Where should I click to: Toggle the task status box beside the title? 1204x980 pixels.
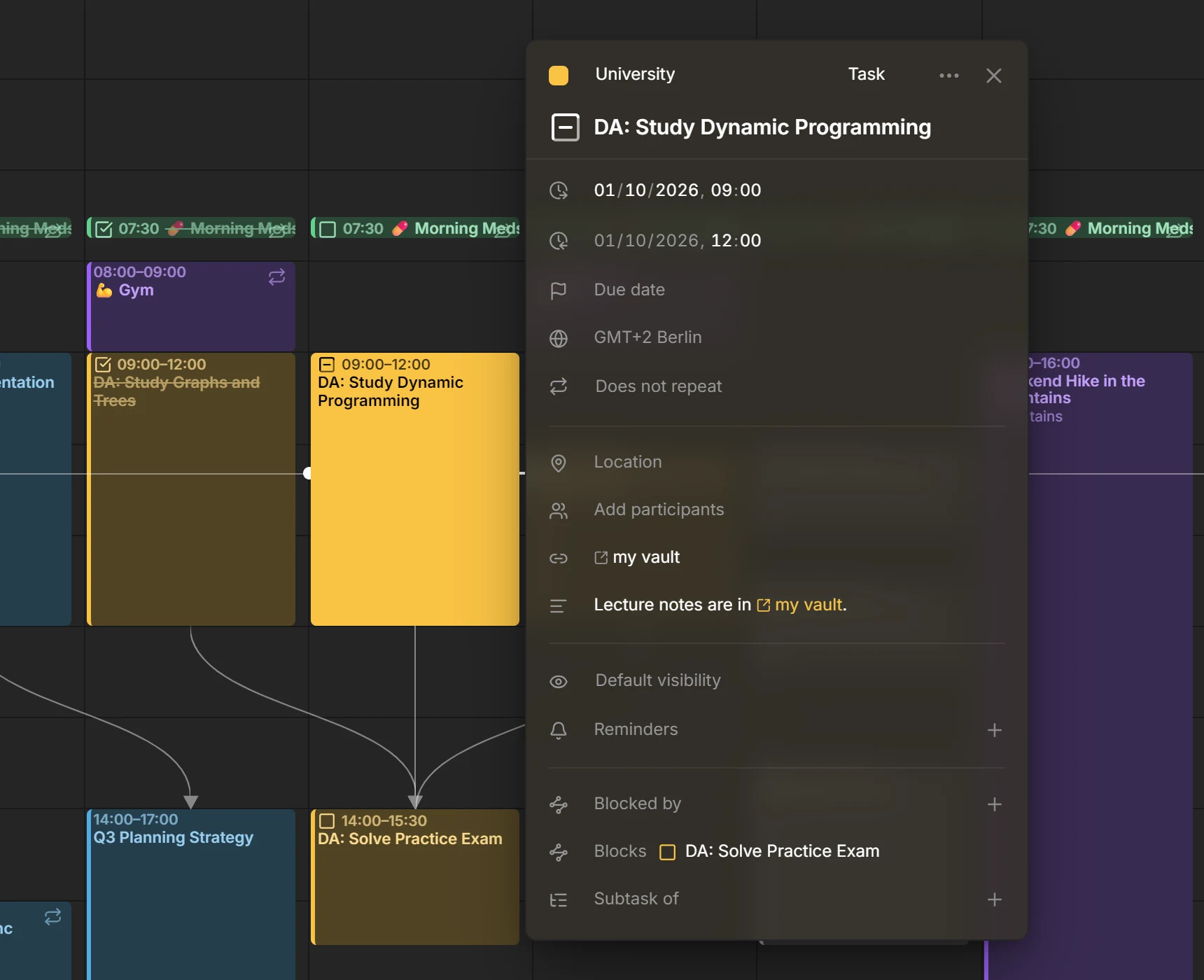(x=565, y=127)
